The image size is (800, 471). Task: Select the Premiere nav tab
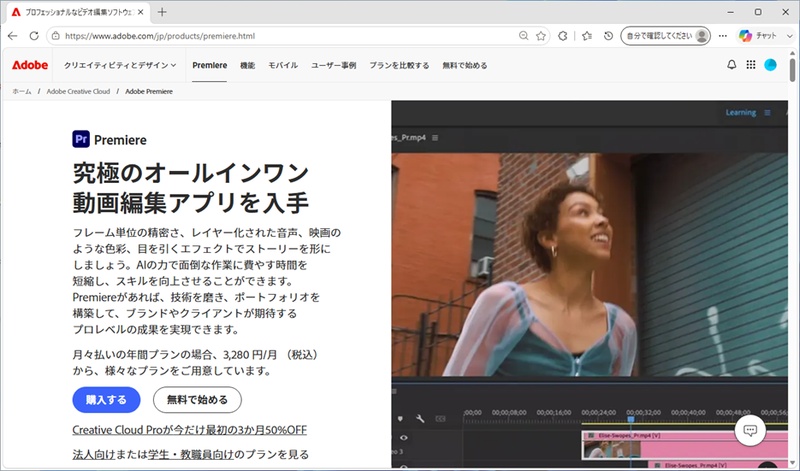click(210, 65)
